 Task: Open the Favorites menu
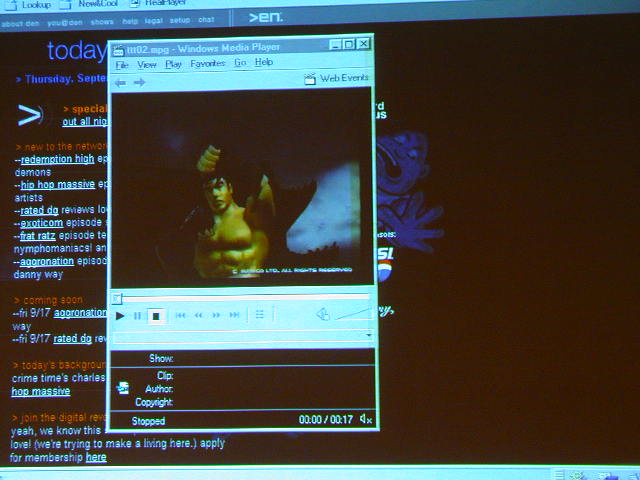pos(207,63)
